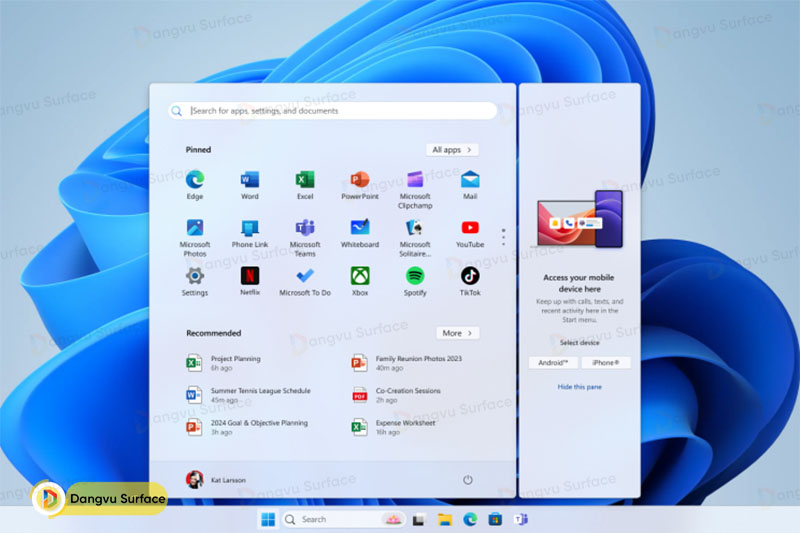Focus the Start menu search box
The image size is (800, 533).
[333, 111]
